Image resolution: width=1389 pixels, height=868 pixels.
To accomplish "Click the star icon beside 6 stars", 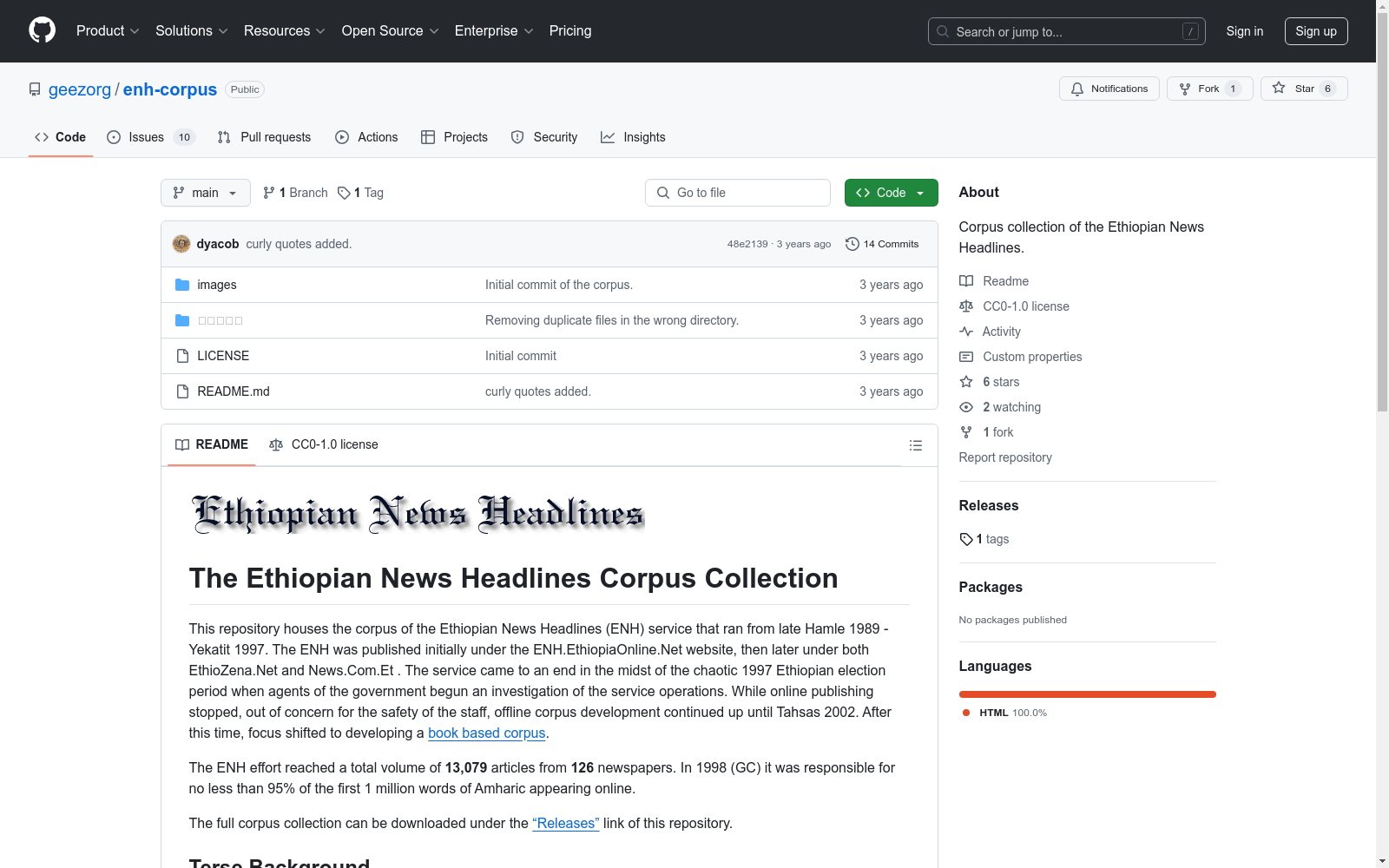I will point(966,382).
